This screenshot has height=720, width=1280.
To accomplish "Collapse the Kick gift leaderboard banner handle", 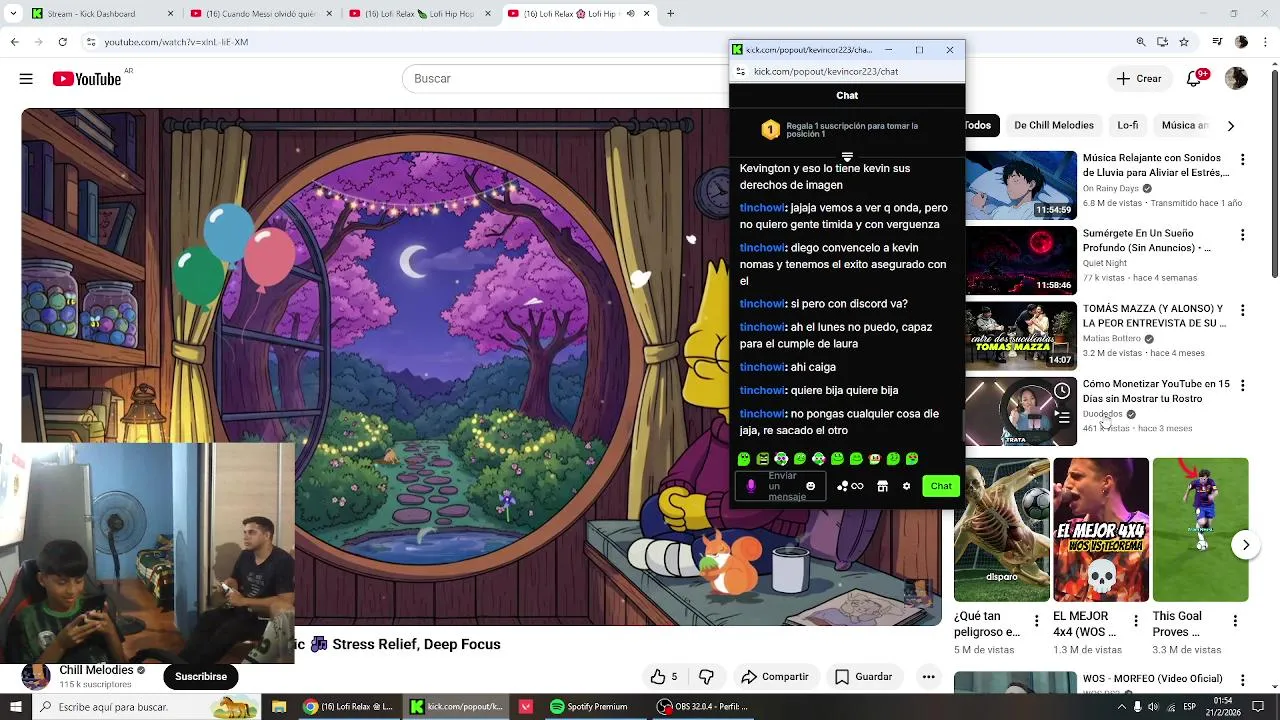I will coord(847,157).
